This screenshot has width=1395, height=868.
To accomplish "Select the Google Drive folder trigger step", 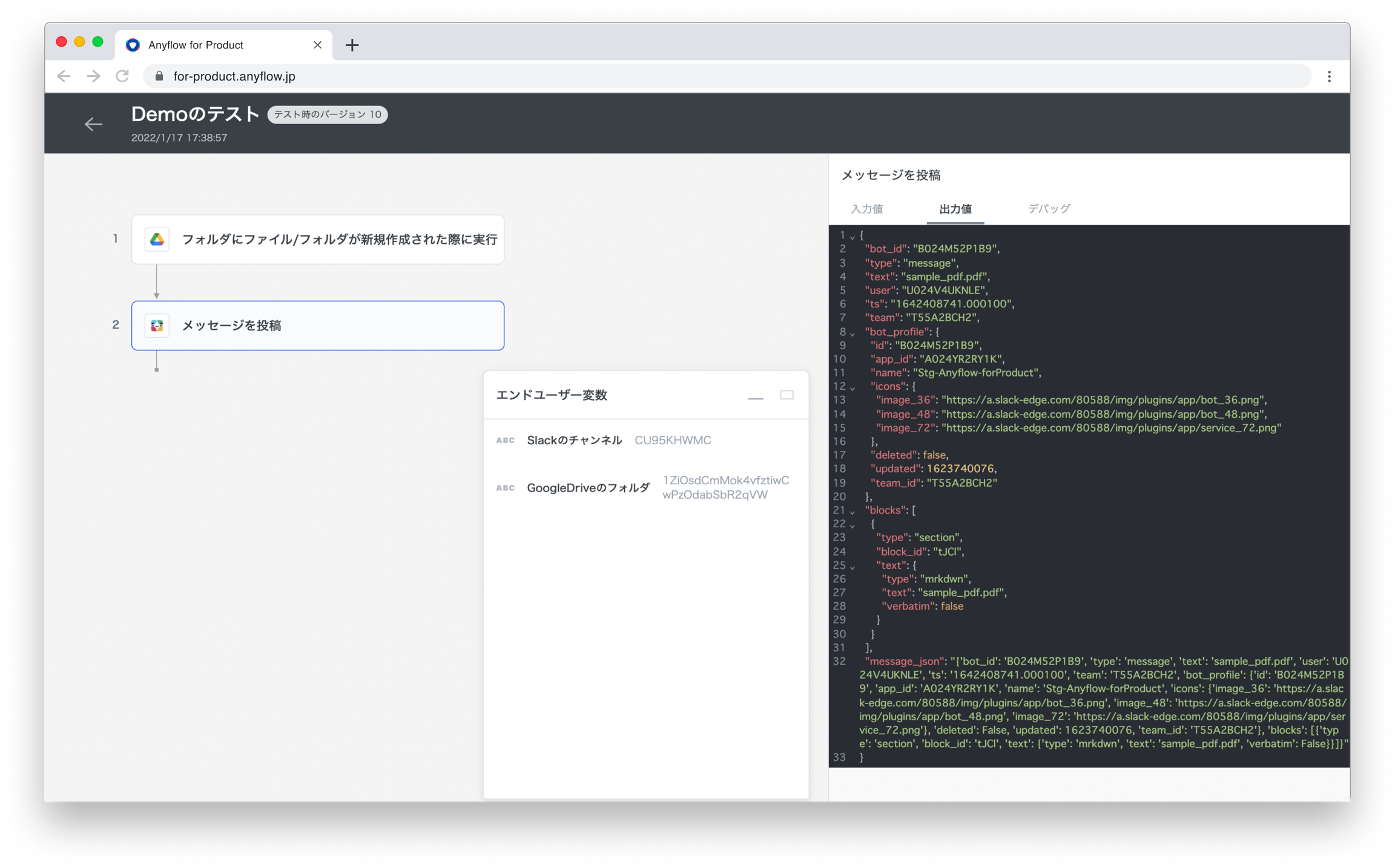I will click(339, 239).
